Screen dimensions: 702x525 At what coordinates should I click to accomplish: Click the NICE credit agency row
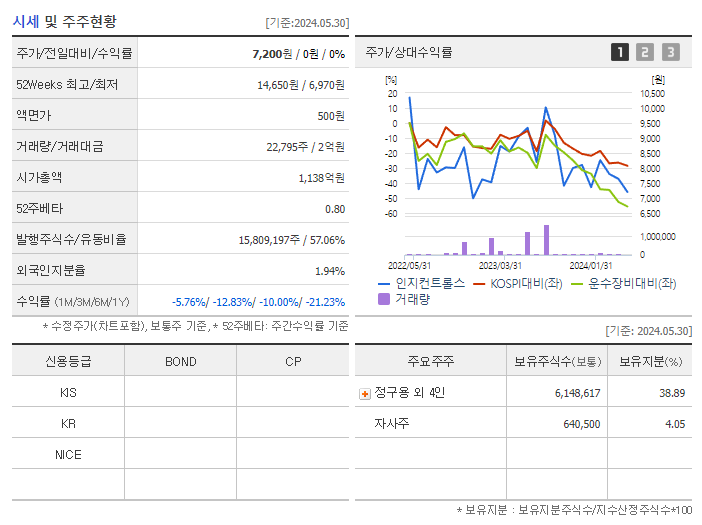coord(68,455)
